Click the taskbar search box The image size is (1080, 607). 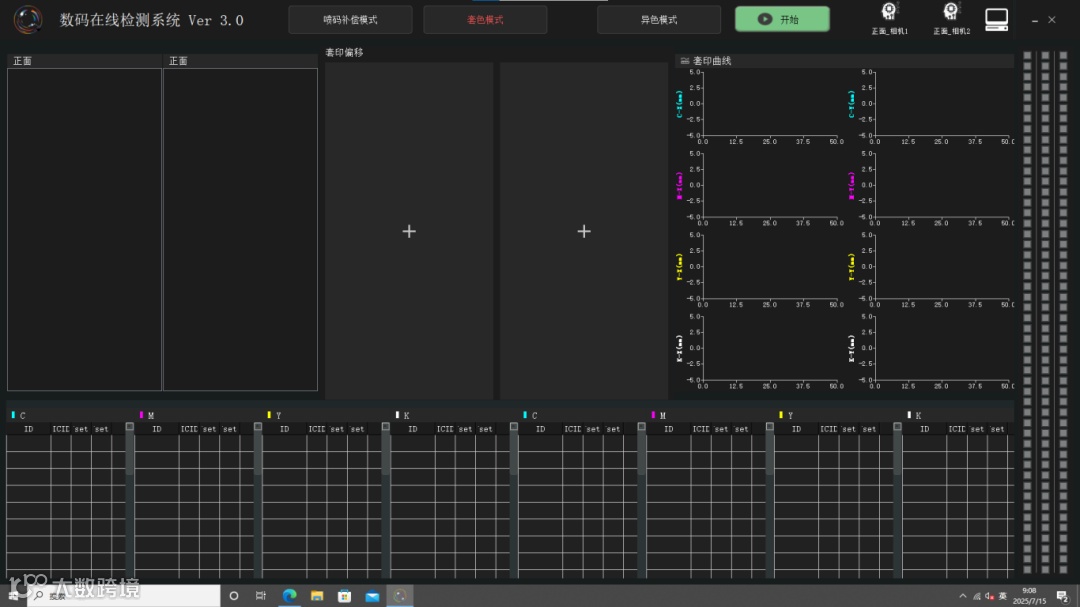point(124,595)
